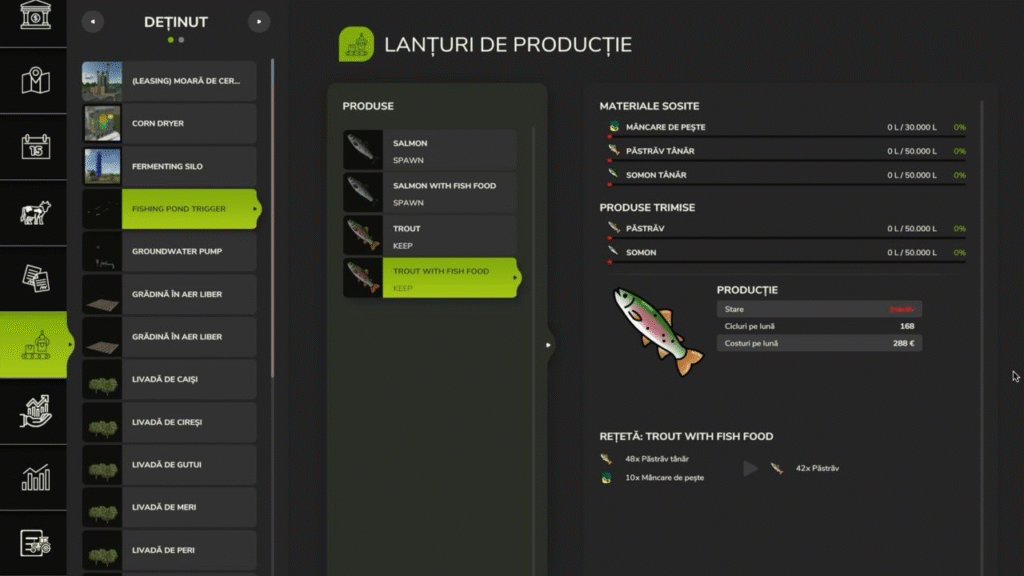Open the map icon in sidebar
The width and height of the screenshot is (1024, 576).
point(35,81)
